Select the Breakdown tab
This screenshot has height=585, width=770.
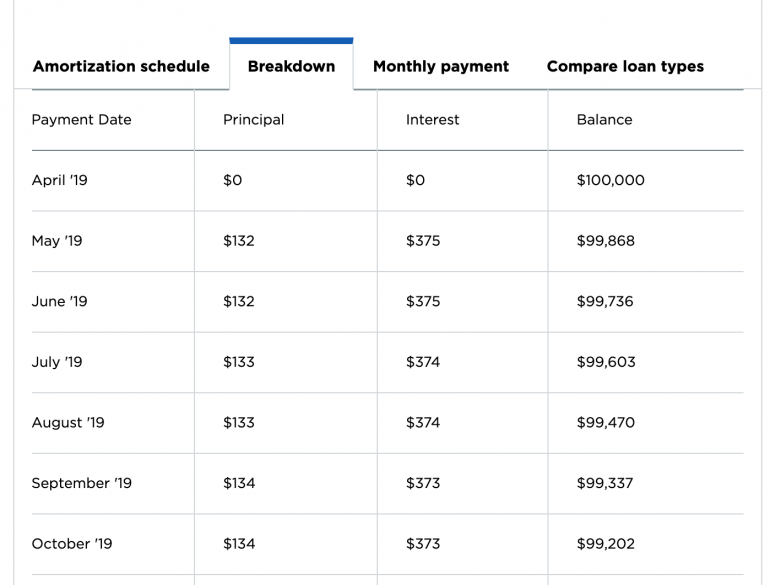[x=291, y=67]
